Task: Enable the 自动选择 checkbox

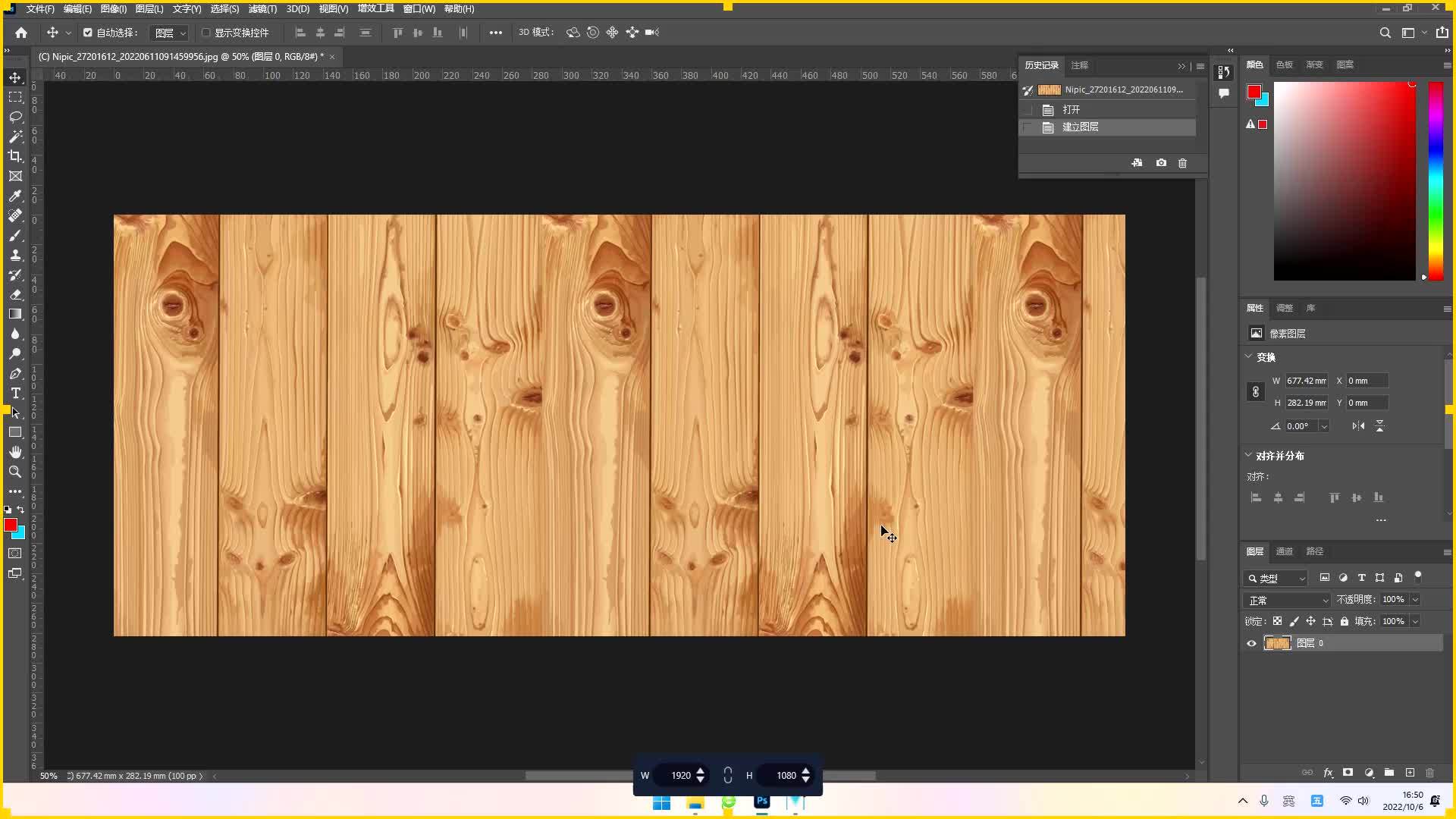Action: (86, 33)
